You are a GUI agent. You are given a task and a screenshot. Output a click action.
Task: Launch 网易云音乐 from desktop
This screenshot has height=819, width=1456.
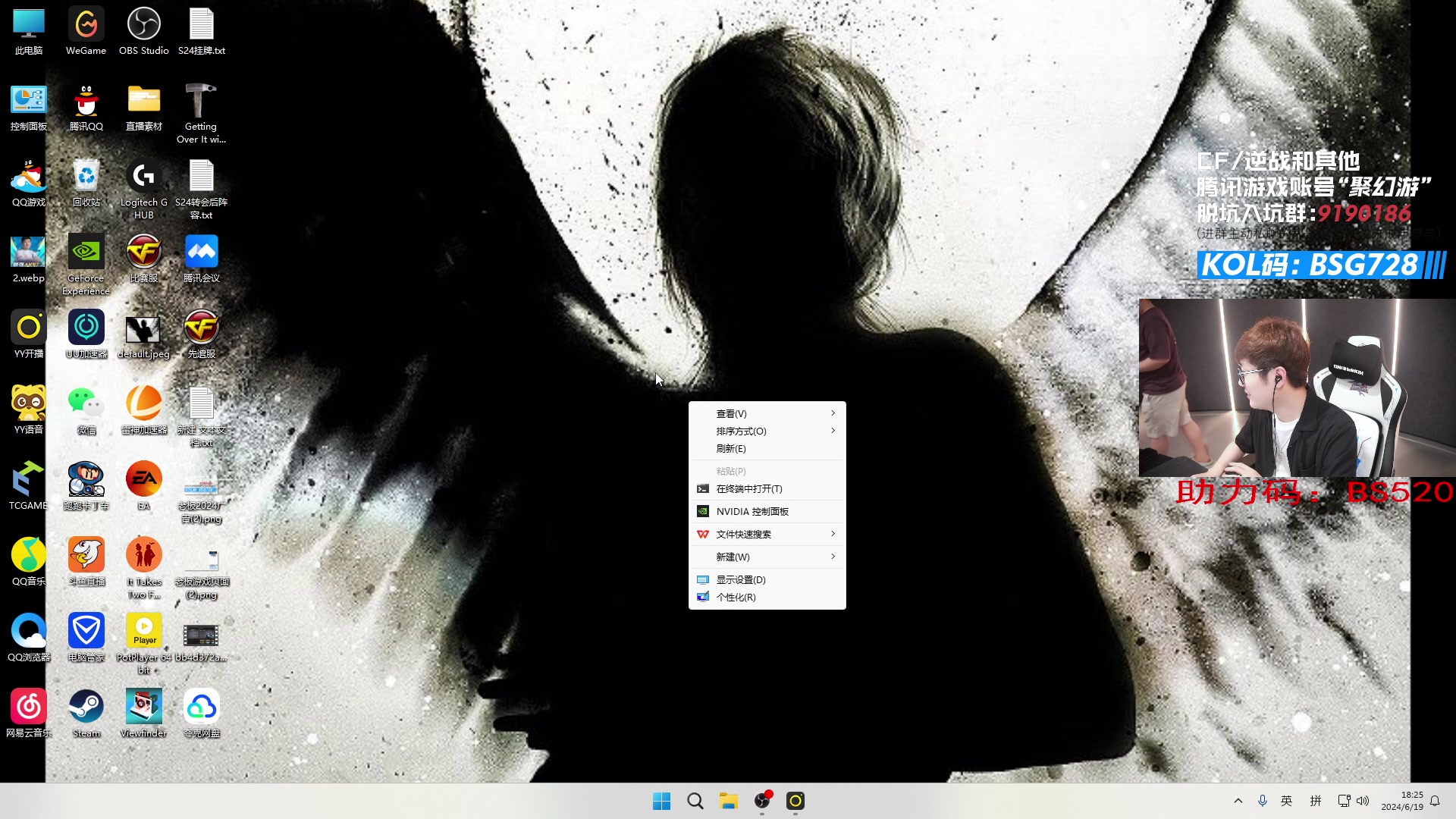[x=29, y=714]
